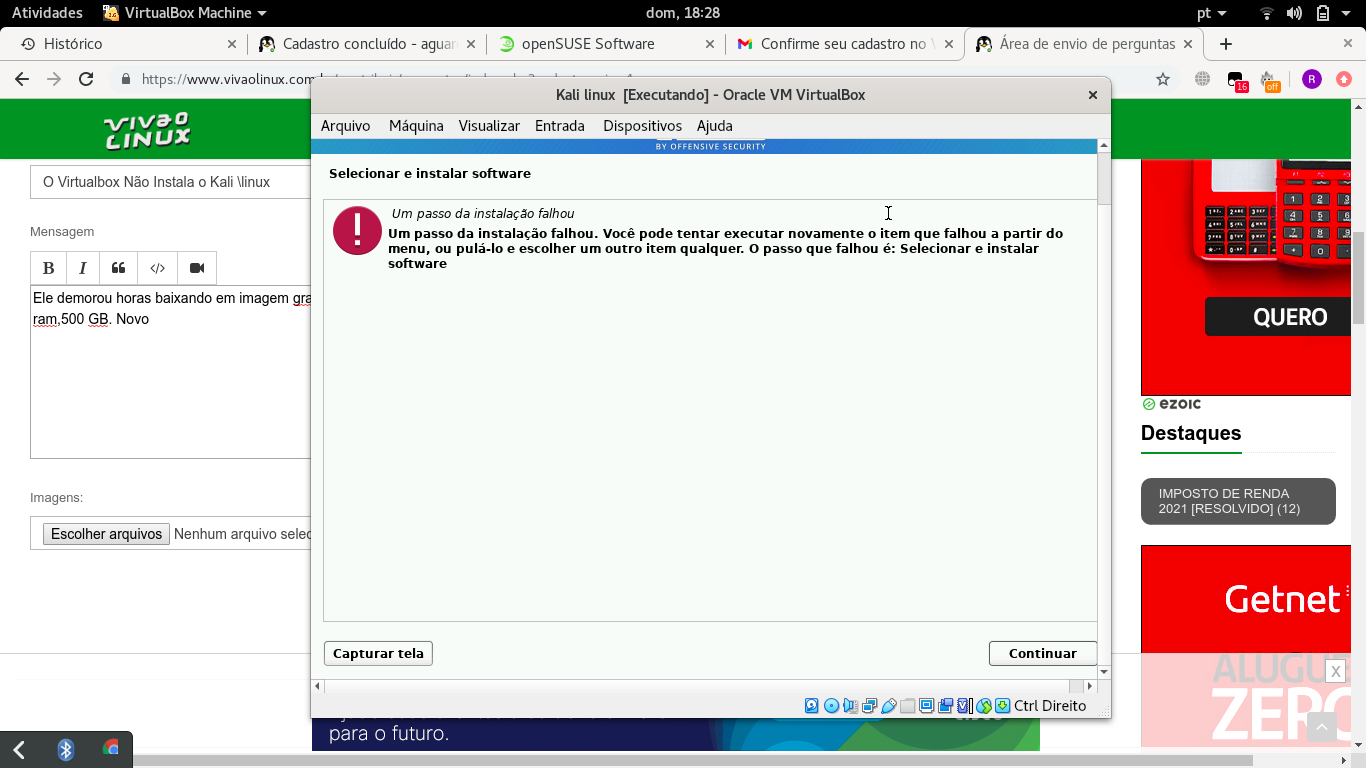The image size is (1366, 768).
Task: Click the pink update arrow icon in Chrome
Action: (x=1344, y=79)
